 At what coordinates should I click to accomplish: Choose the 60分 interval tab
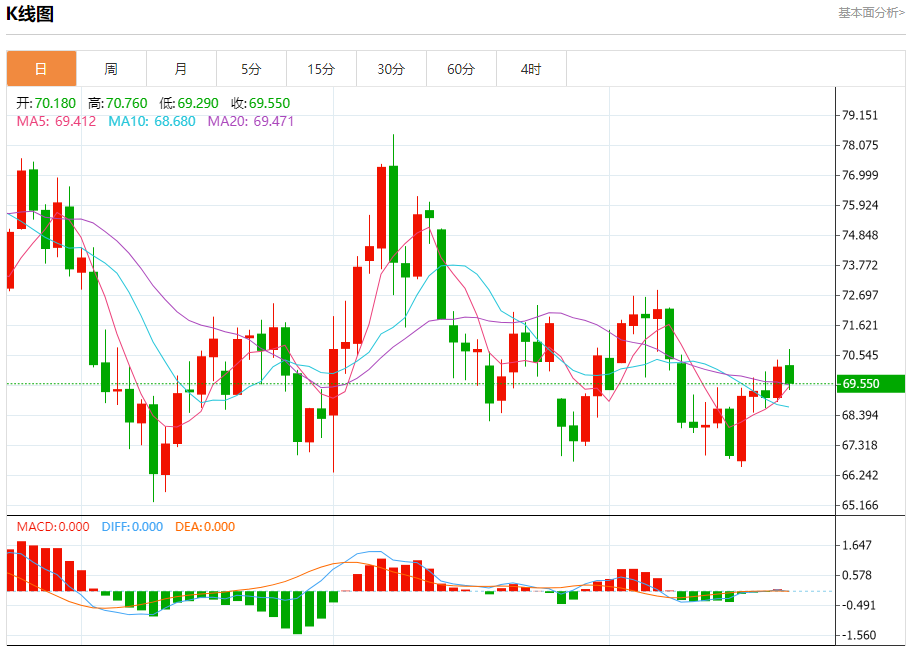[x=461, y=69]
